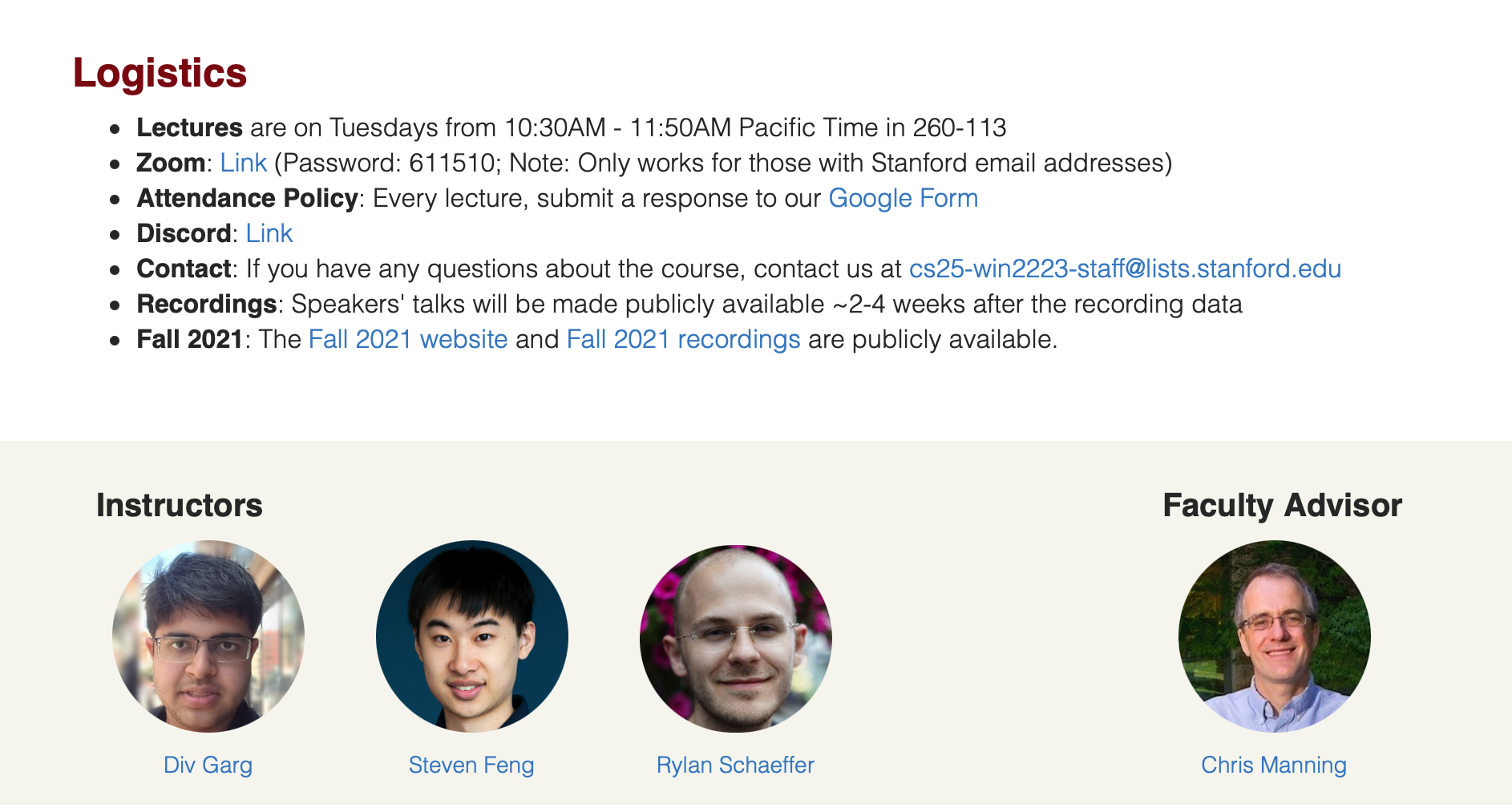This screenshot has height=808, width=1512.
Task: Click Chris Manning's profile photo
Action: click(x=1275, y=636)
